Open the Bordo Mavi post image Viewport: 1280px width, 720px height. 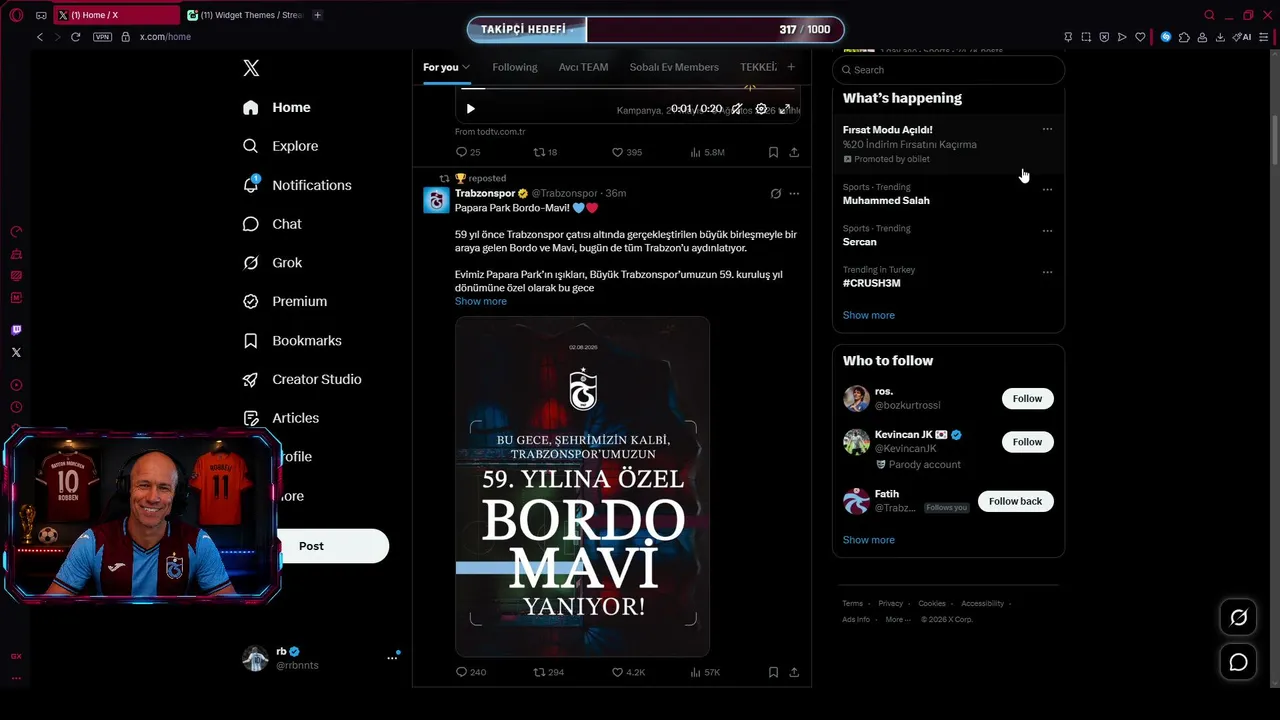pyautogui.click(x=582, y=486)
